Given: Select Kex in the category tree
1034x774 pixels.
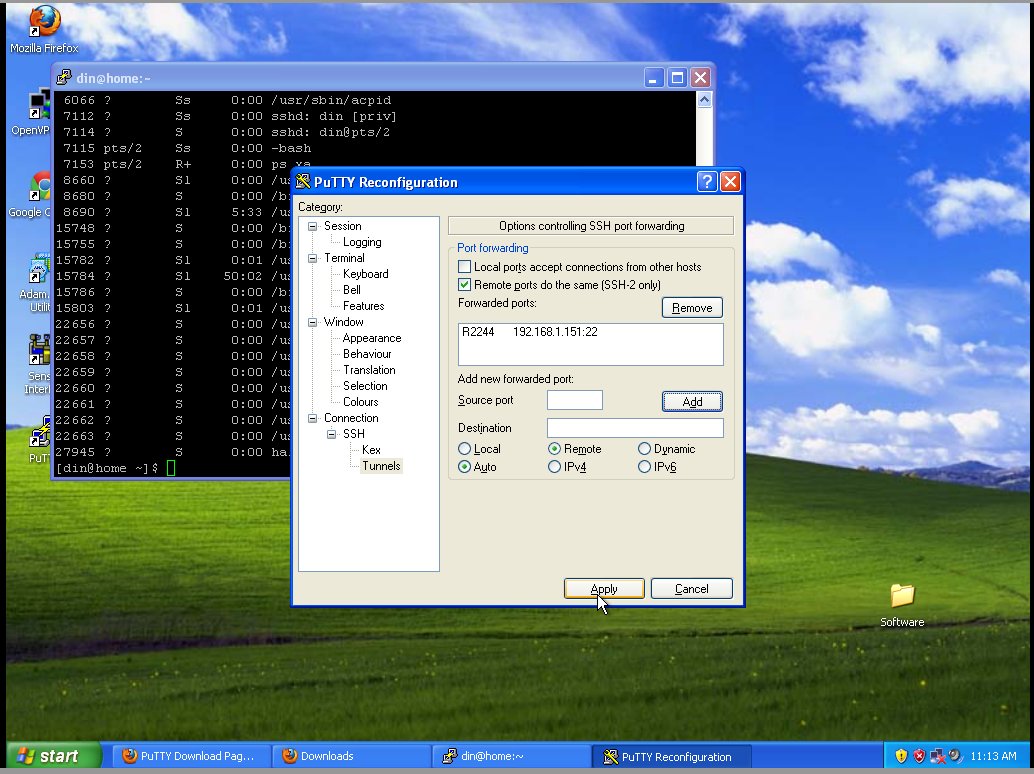Looking at the screenshot, I should (x=371, y=450).
